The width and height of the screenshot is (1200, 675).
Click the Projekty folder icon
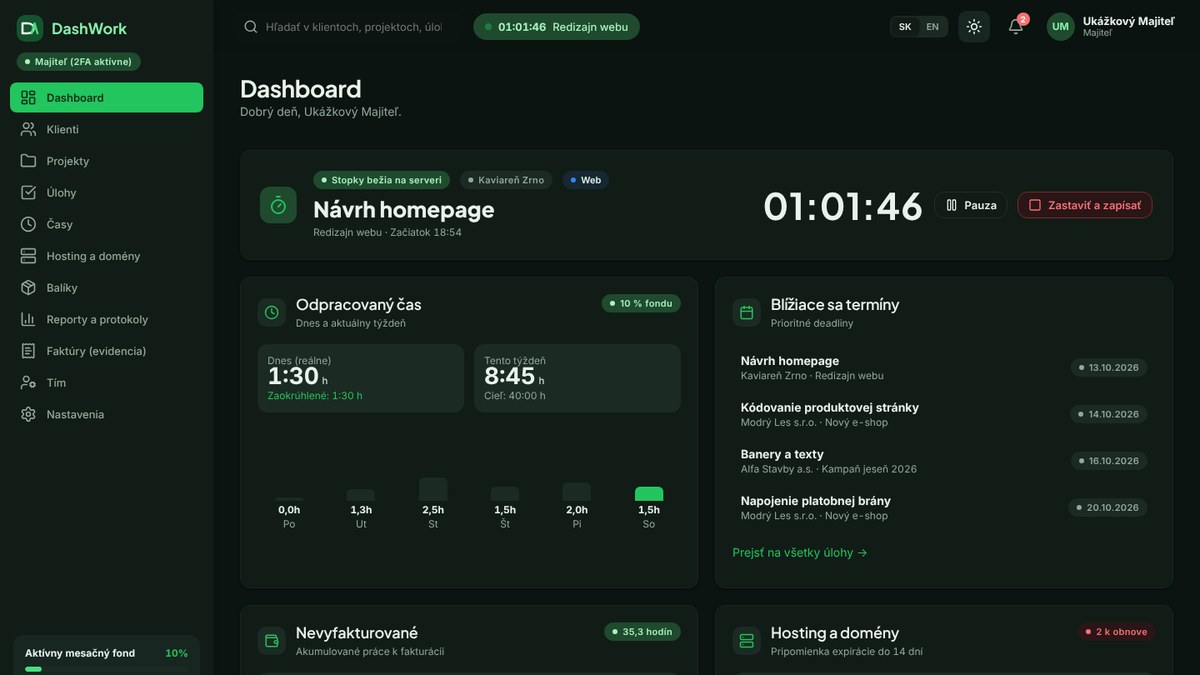[28, 161]
